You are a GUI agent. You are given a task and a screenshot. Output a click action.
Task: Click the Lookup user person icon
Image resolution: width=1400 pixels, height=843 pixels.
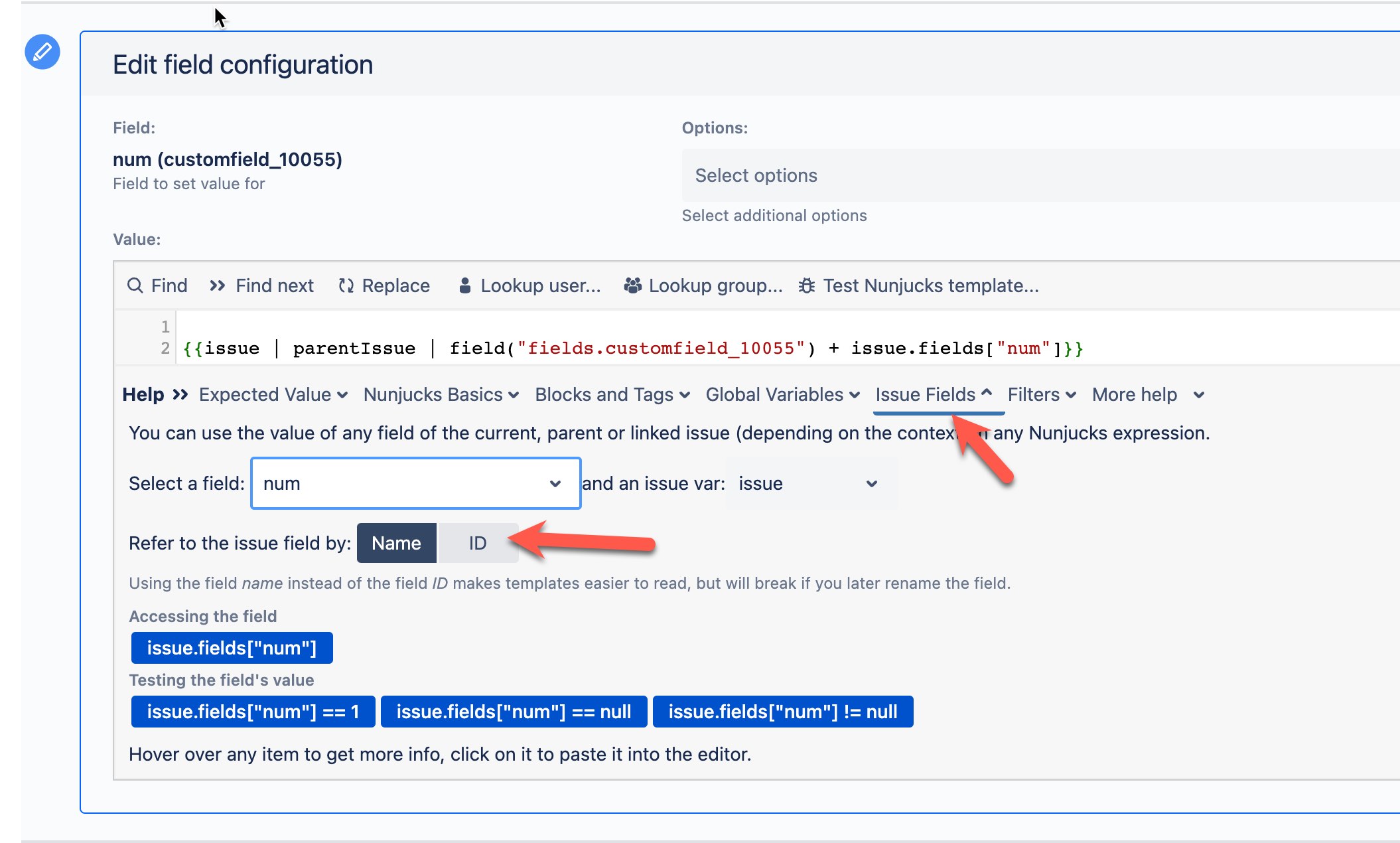465,285
